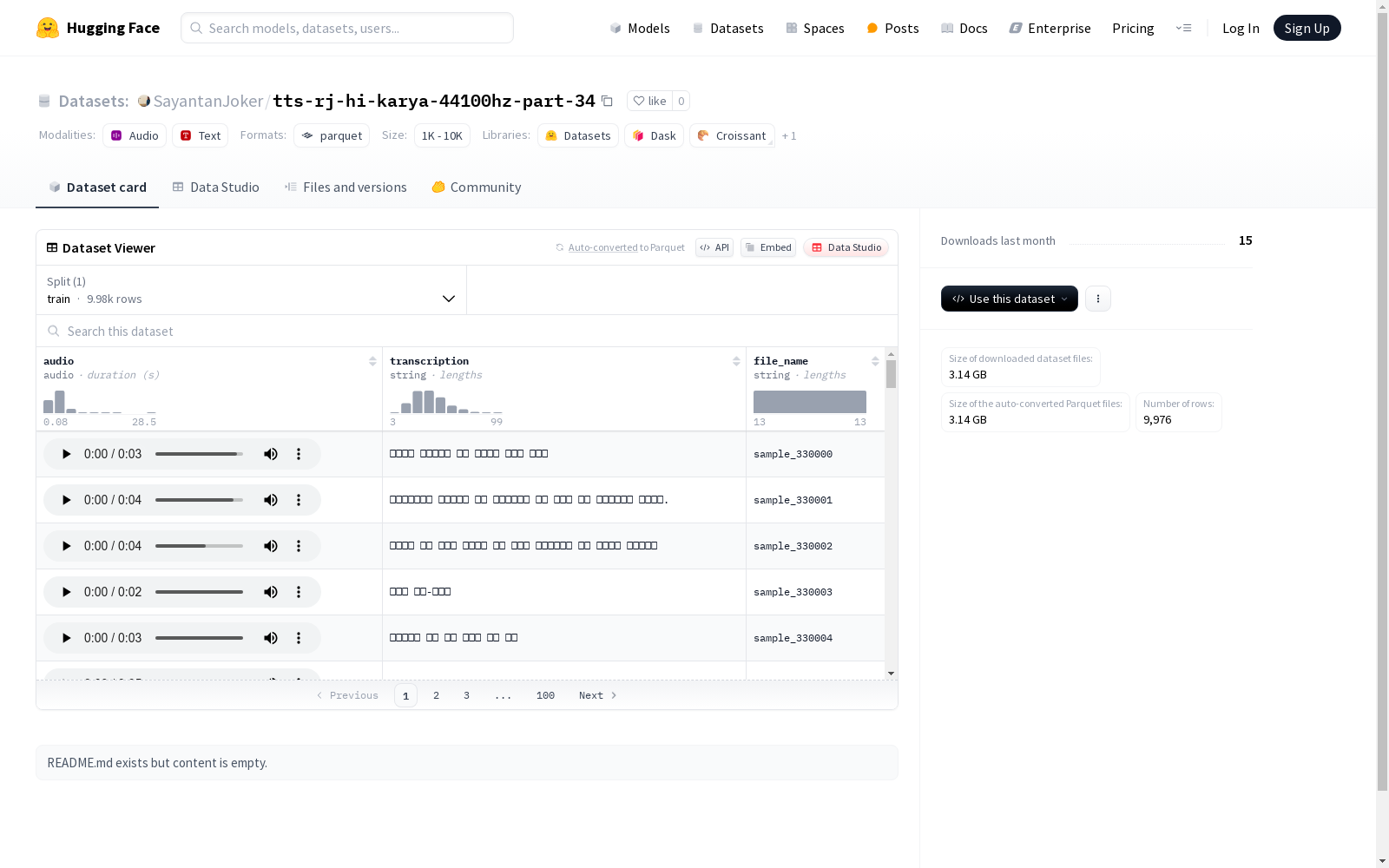The height and width of the screenshot is (868, 1389).
Task: Open audio options menu for sample_330001
Action: click(299, 500)
